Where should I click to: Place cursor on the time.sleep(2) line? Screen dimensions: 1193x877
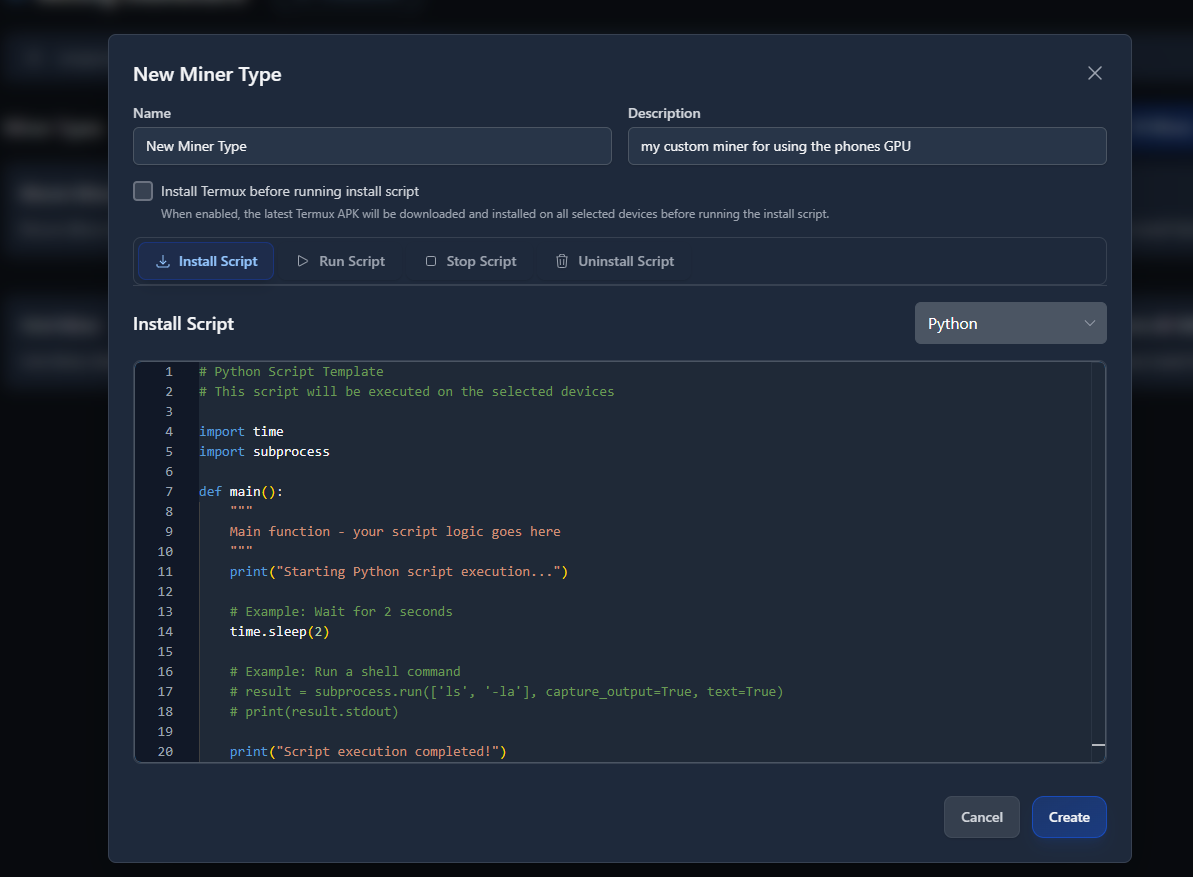[279, 631]
